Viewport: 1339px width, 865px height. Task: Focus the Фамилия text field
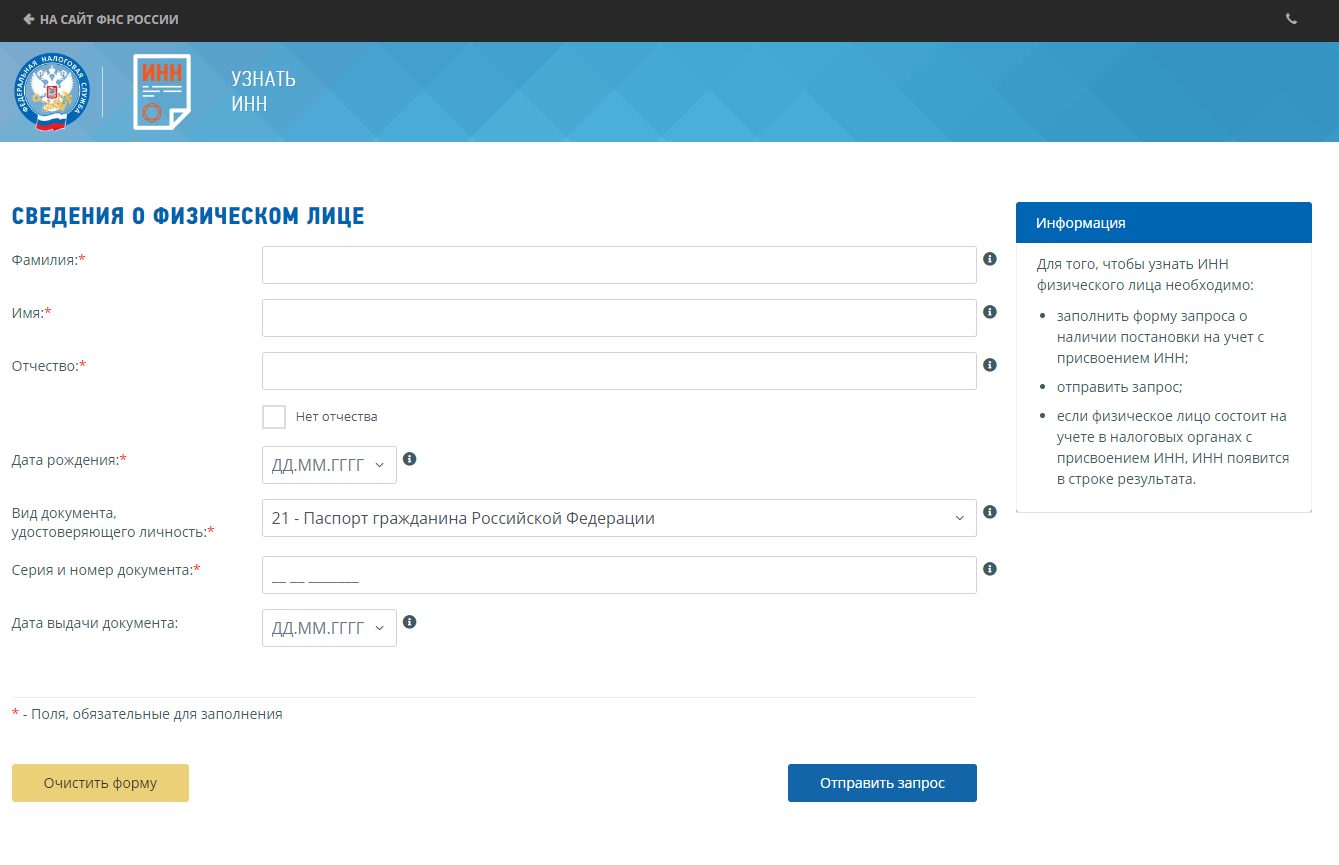(x=618, y=265)
